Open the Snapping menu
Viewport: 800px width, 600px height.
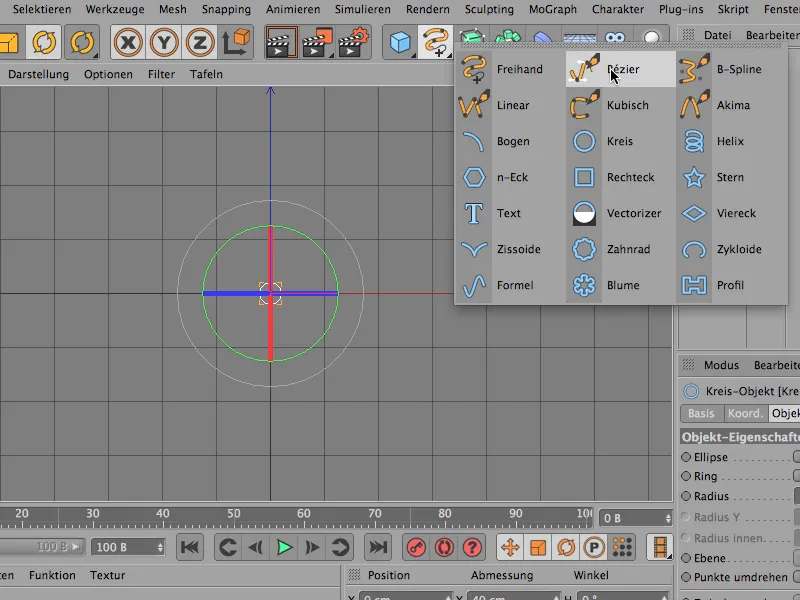coord(226,9)
